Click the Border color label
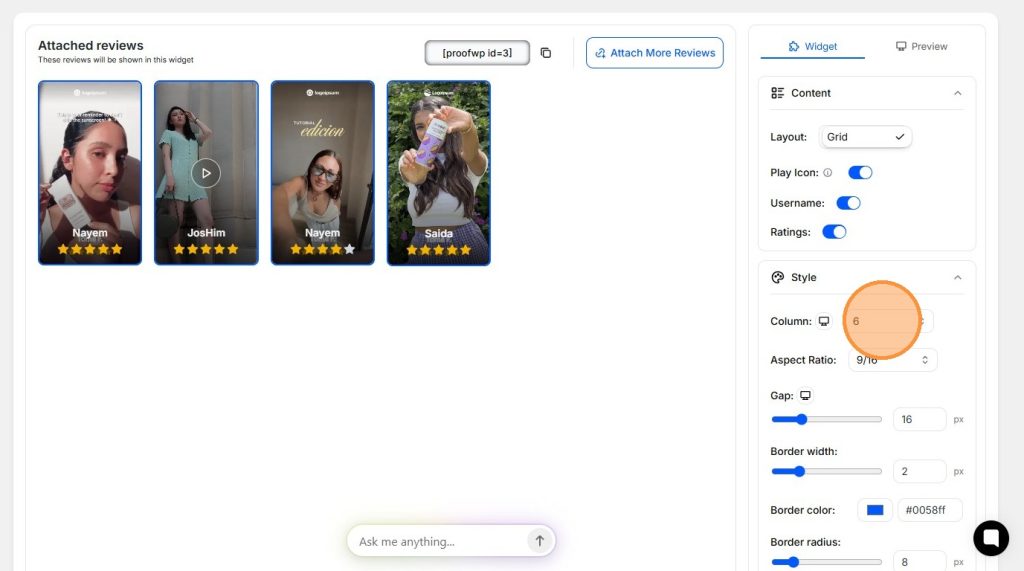 tap(803, 510)
